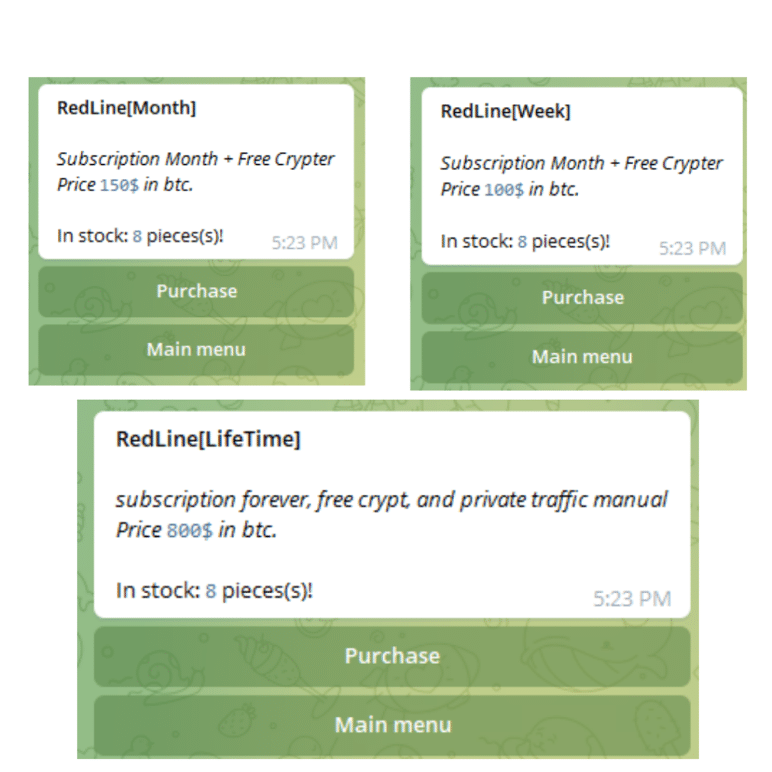Click the RedLine[LifeTime] message title
This screenshot has width=772, height=772.
[x=208, y=439]
